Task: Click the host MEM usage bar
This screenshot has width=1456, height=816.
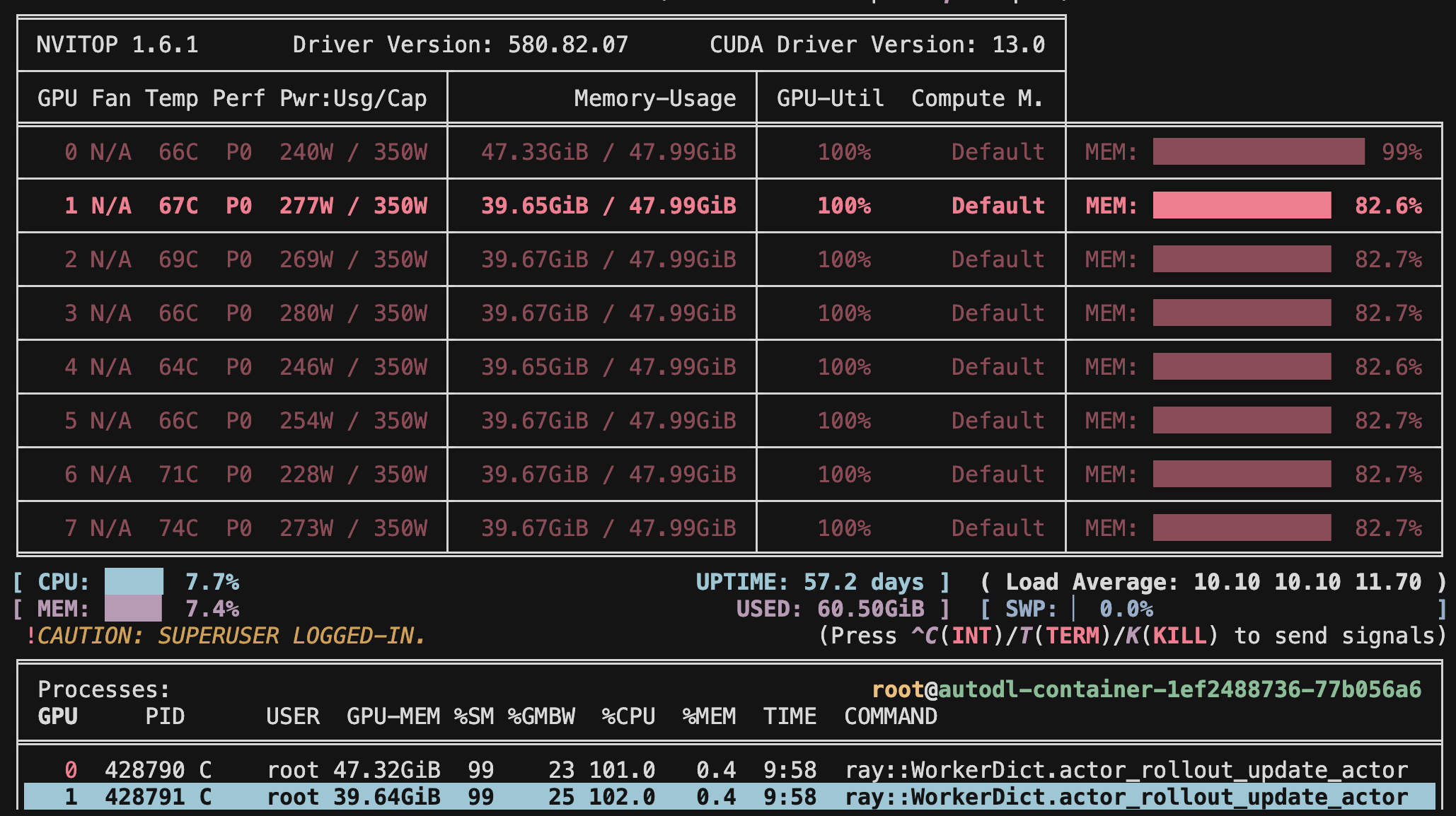Action: (x=133, y=609)
